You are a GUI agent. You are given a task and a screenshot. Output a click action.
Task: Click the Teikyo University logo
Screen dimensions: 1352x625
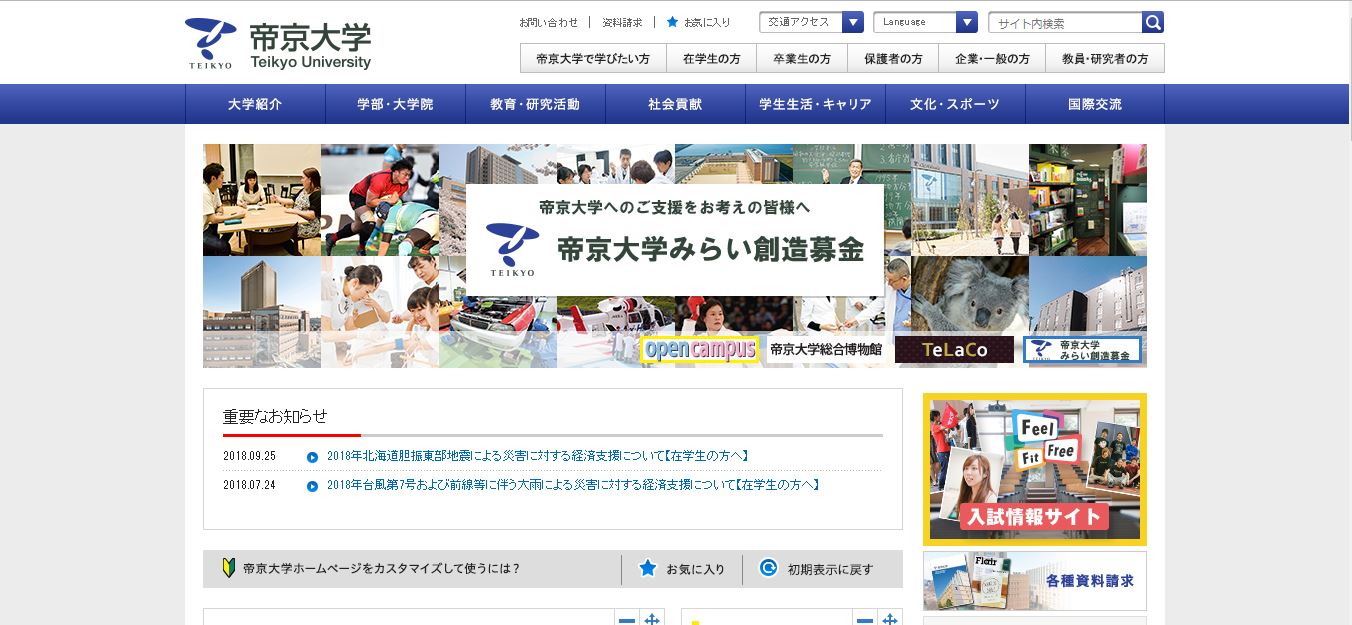pos(278,44)
